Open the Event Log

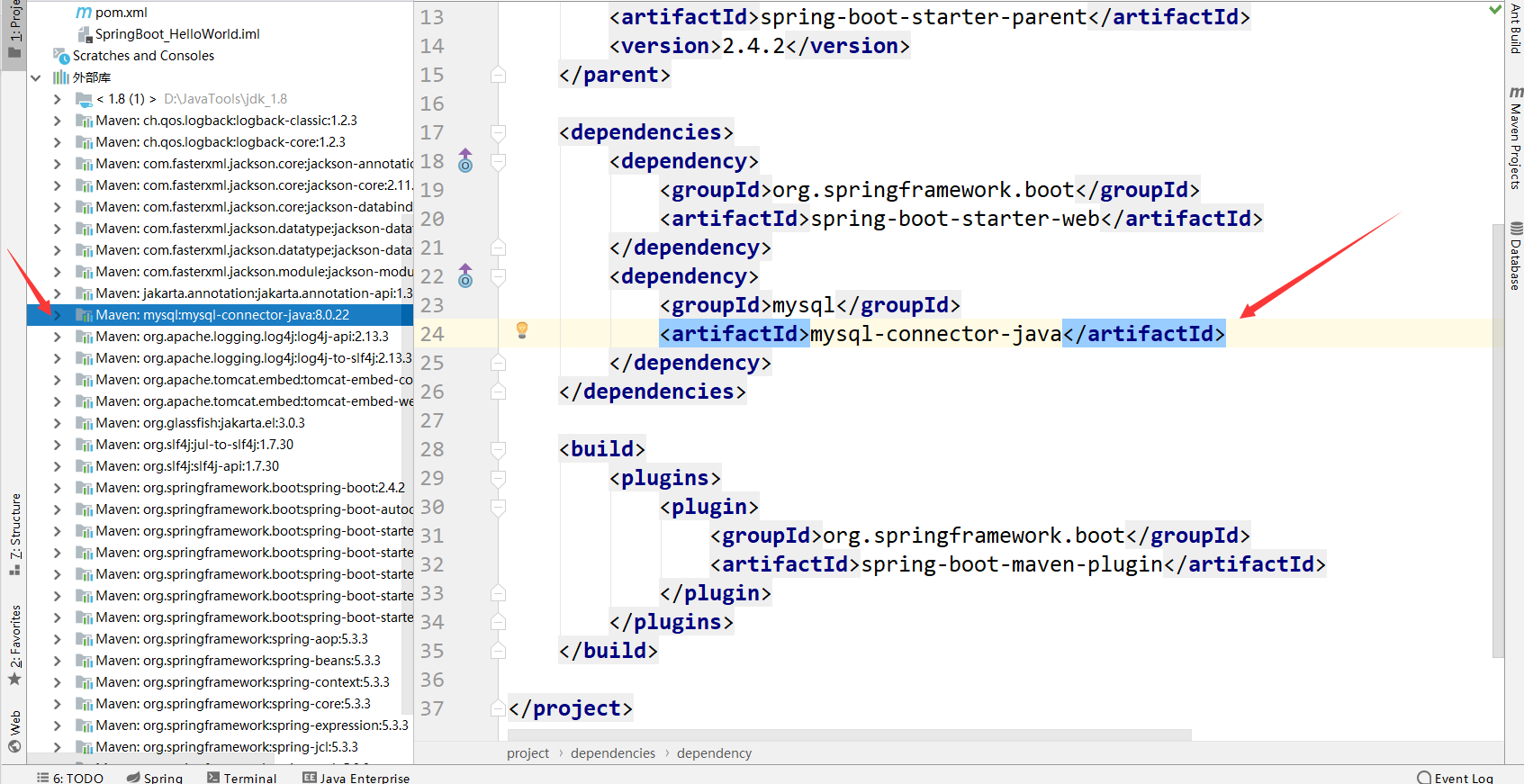click(x=1455, y=777)
